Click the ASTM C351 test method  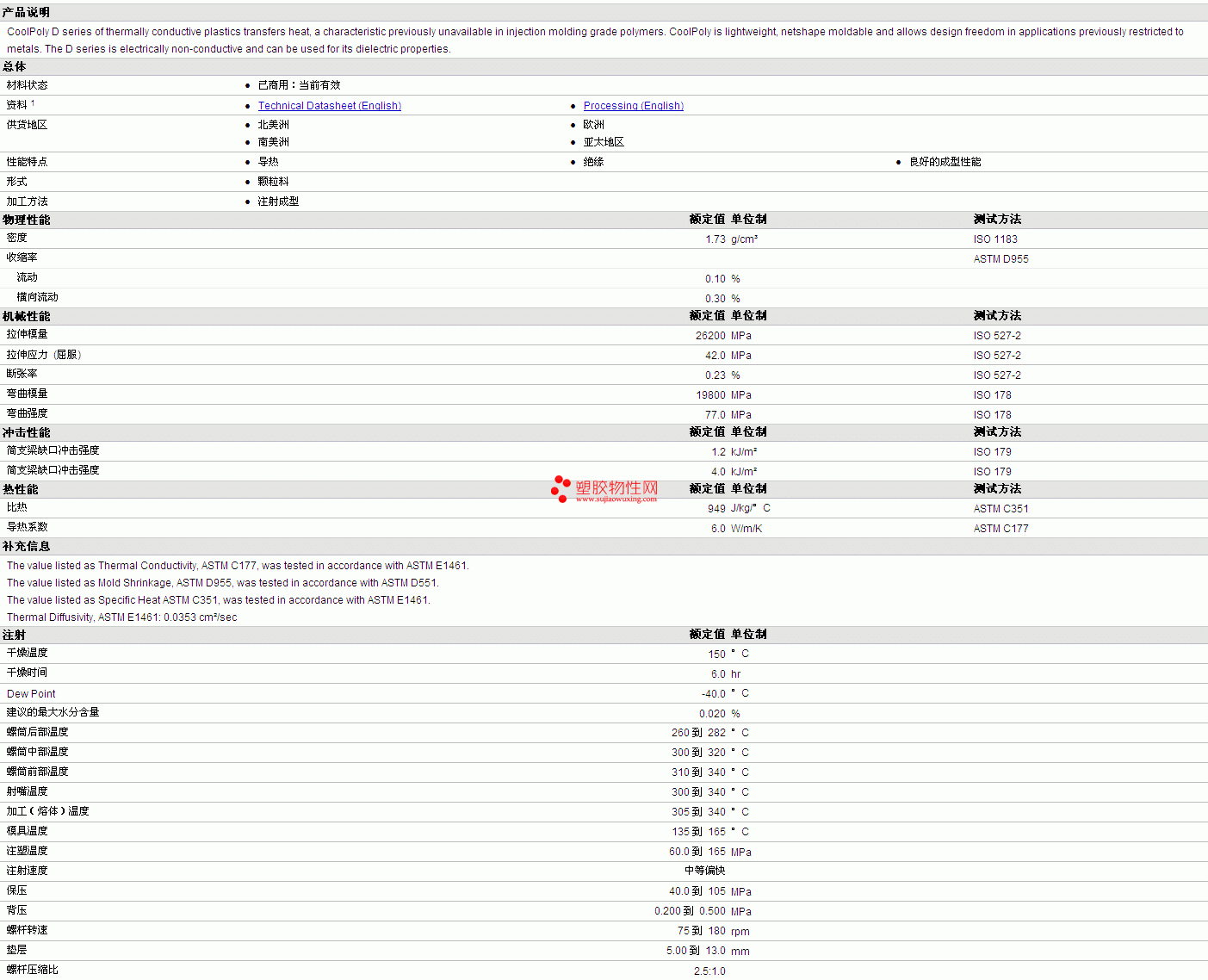1001,509
